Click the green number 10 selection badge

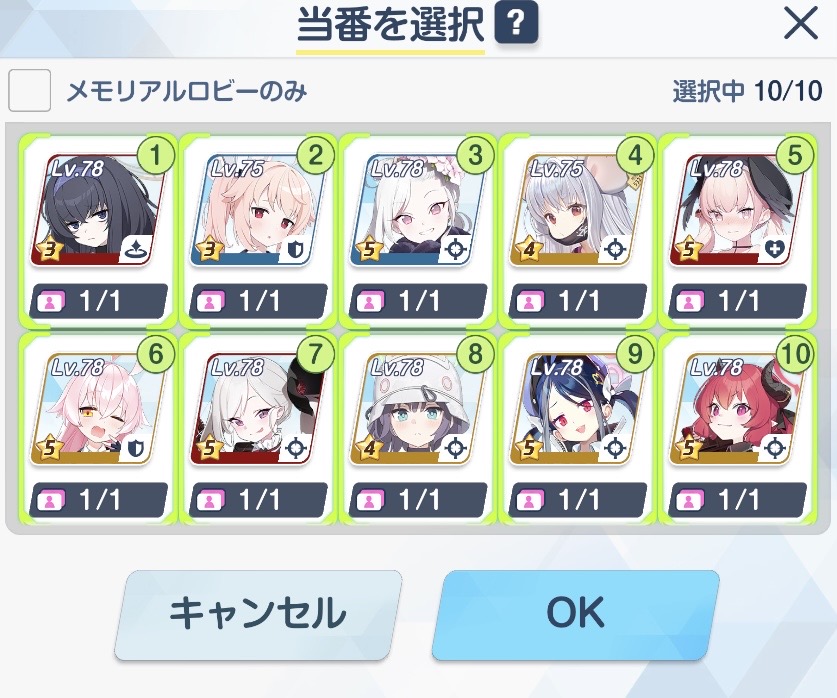pos(795,354)
